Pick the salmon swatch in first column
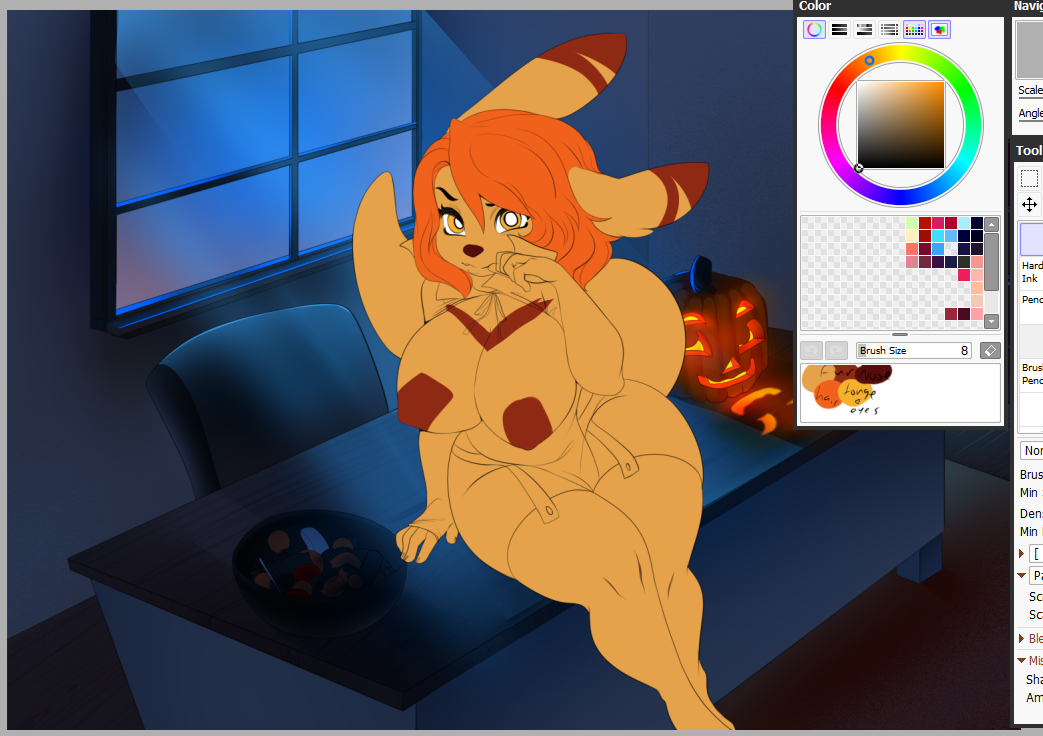This screenshot has height=736, width=1043. tap(912, 249)
